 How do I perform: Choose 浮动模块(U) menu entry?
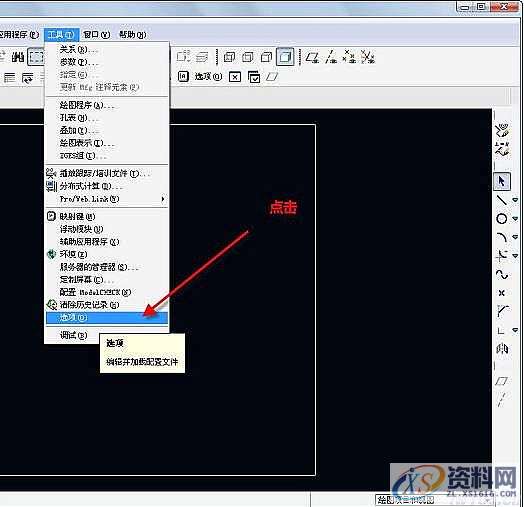pos(107,229)
